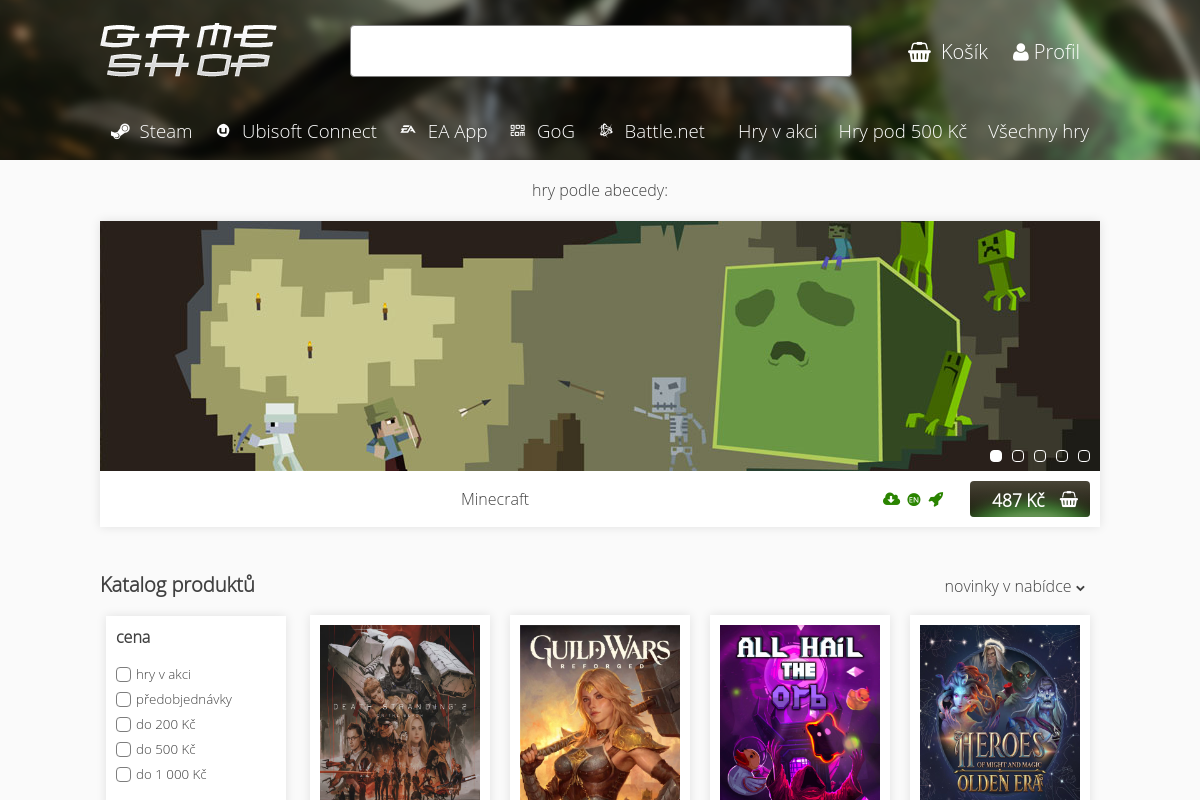Image resolution: width=1200 pixels, height=800 pixels.
Task: Select the Ubisoft Connect logo icon
Action: [x=223, y=130]
